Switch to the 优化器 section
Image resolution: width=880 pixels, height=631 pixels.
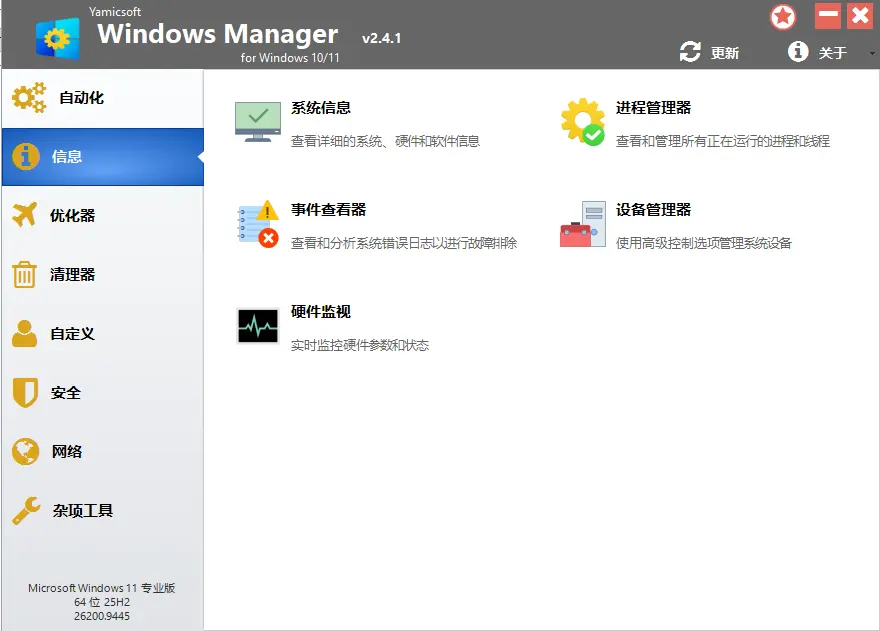103,215
